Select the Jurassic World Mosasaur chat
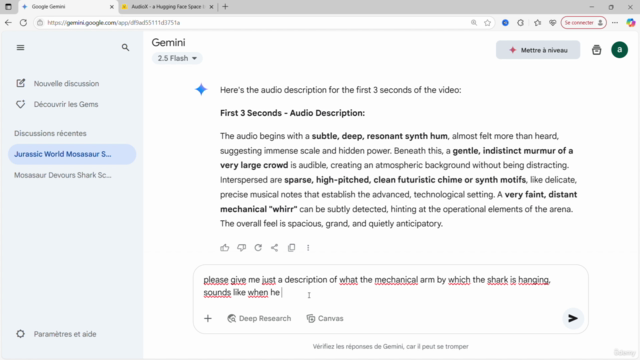 tap(72, 154)
